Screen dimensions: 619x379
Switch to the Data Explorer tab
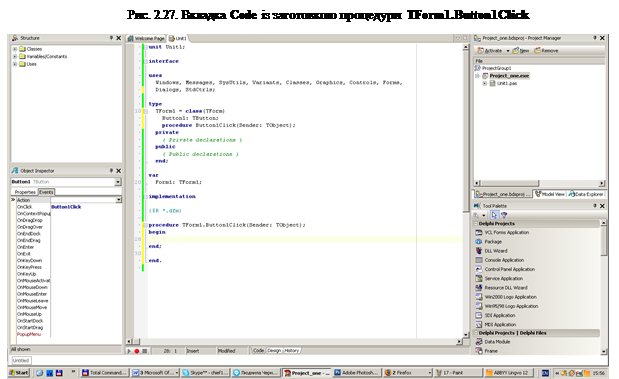[586, 194]
